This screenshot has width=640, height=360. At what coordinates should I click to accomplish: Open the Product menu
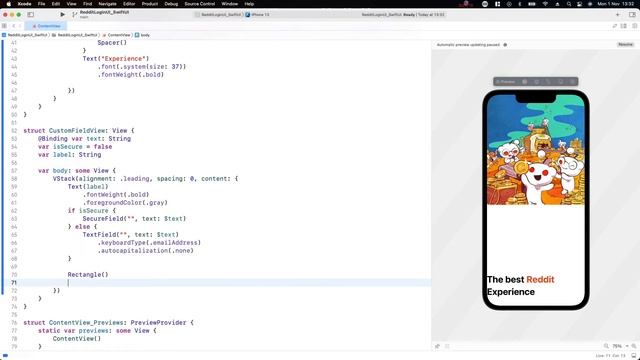coord(150,4)
